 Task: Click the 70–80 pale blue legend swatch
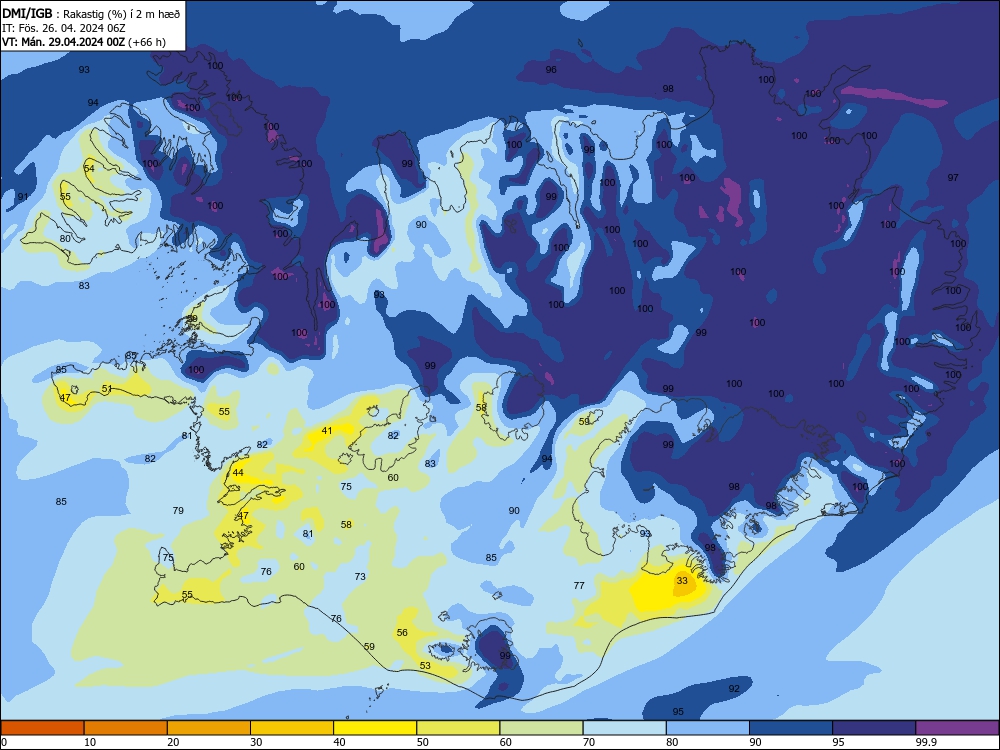pos(624,728)
